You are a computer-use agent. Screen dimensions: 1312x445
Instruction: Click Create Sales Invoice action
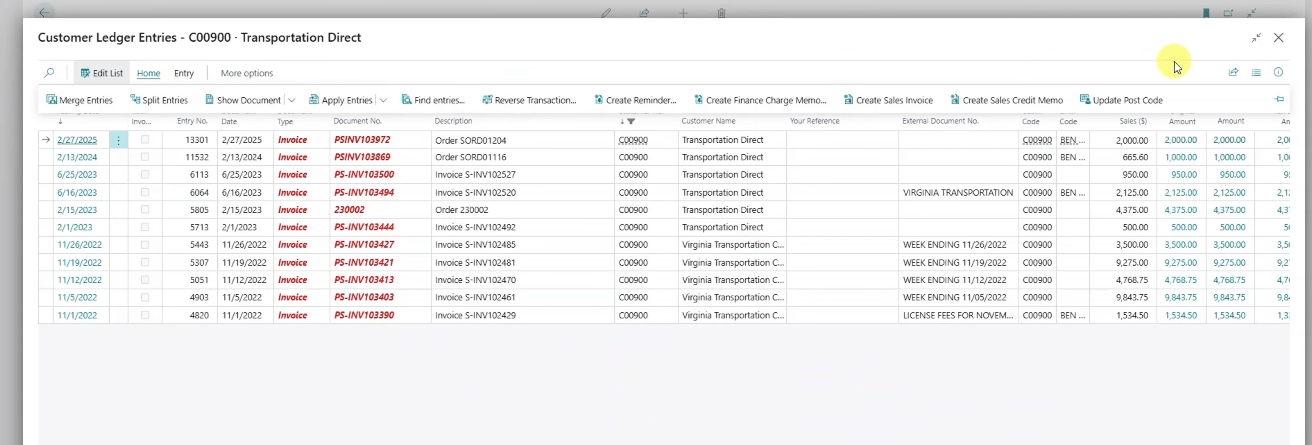point(888,100)
